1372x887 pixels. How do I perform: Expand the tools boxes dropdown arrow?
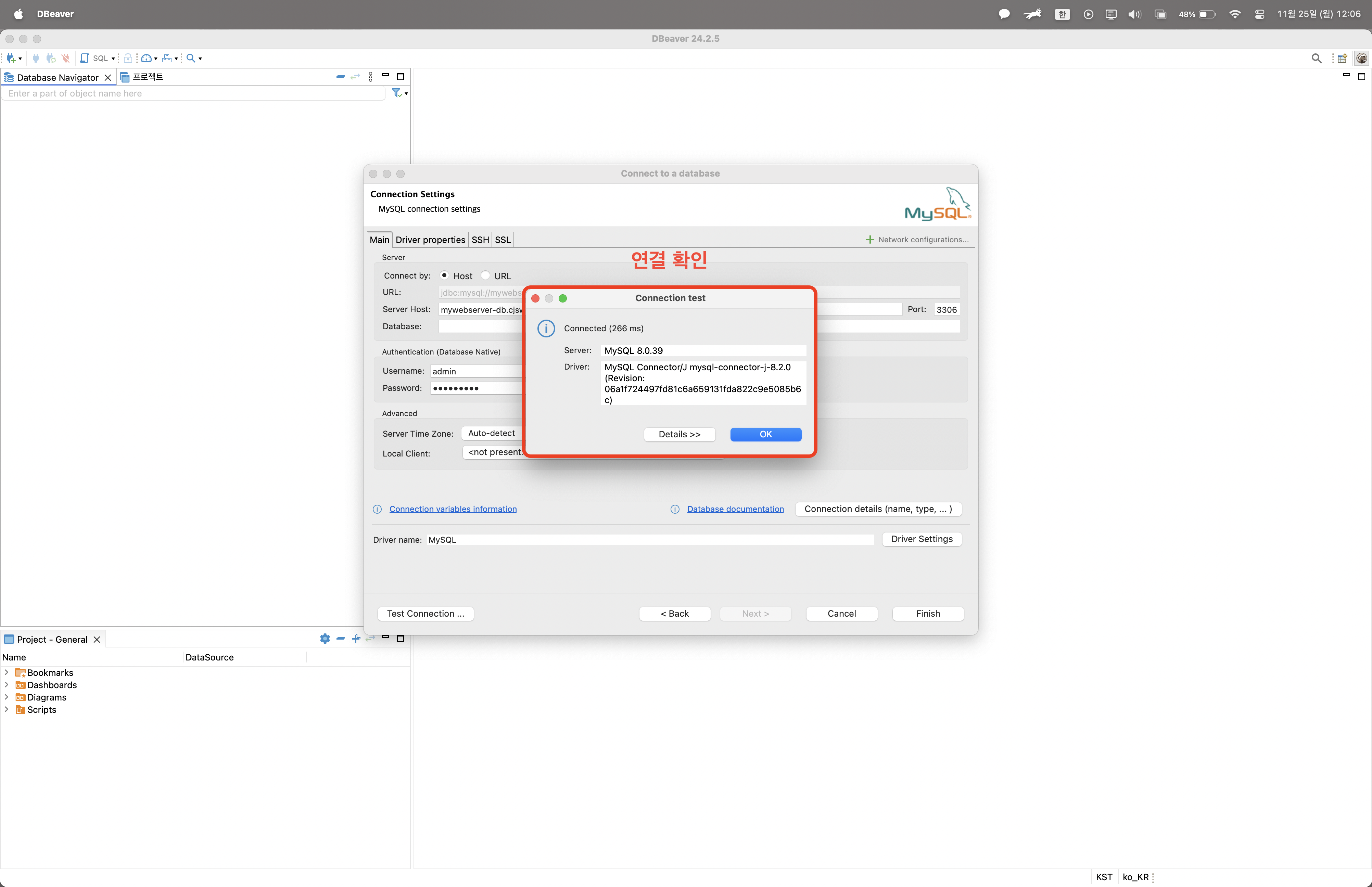(x=176, y=59)
